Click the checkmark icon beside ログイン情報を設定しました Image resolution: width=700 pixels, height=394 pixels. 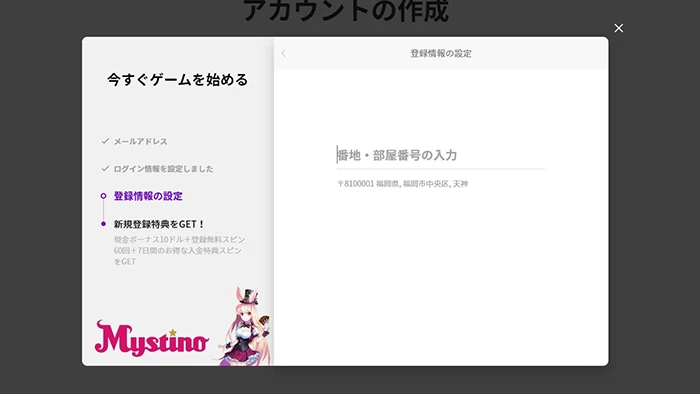[105, 168]
